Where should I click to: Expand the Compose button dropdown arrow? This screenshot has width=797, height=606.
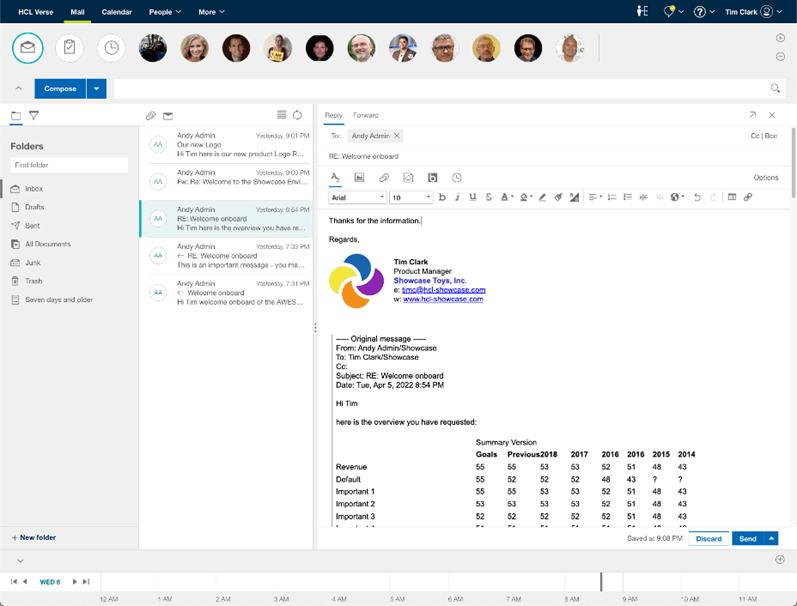97,88
